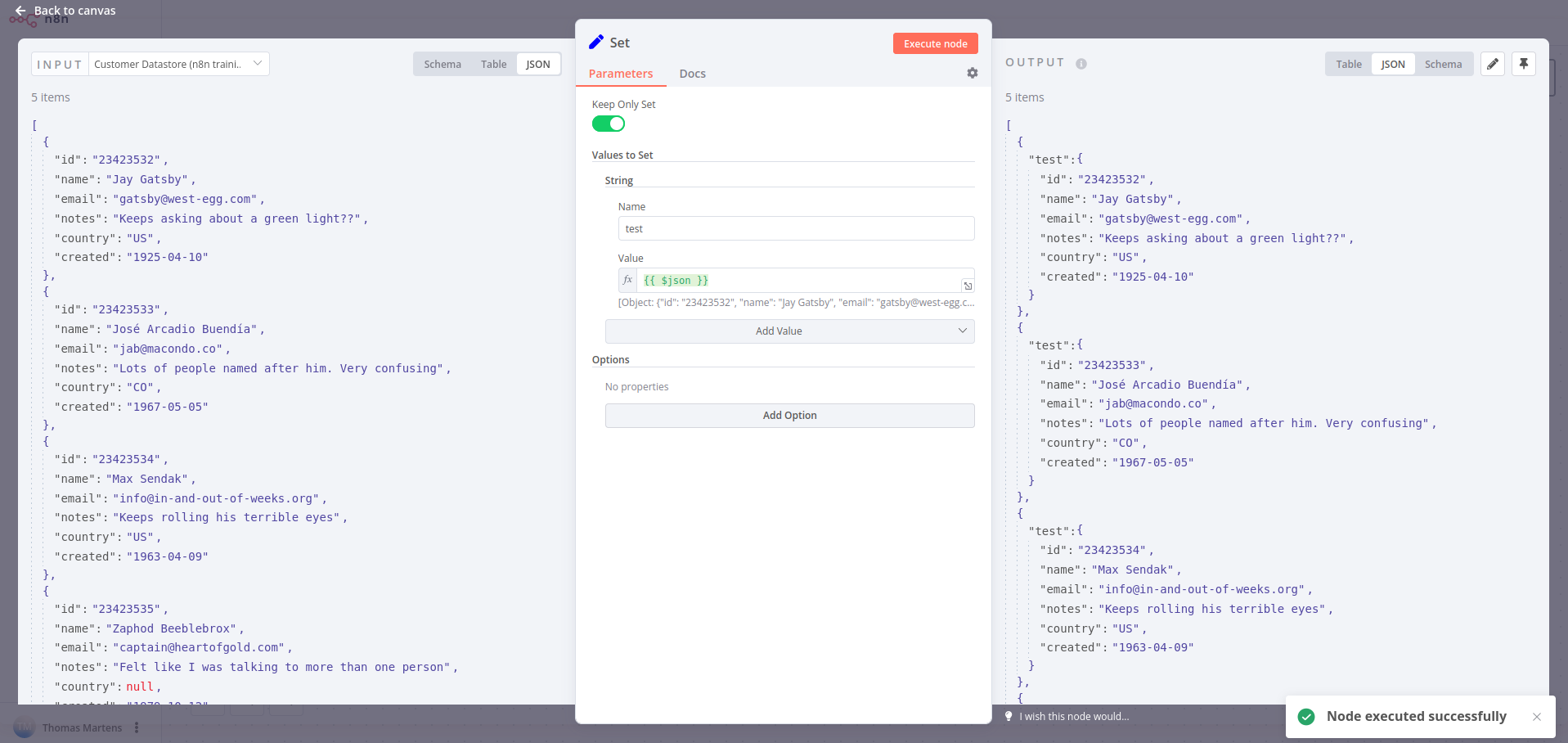1568x743 pixels.
Task: Dismiss the success notification
Action: tap(1536, 717)
